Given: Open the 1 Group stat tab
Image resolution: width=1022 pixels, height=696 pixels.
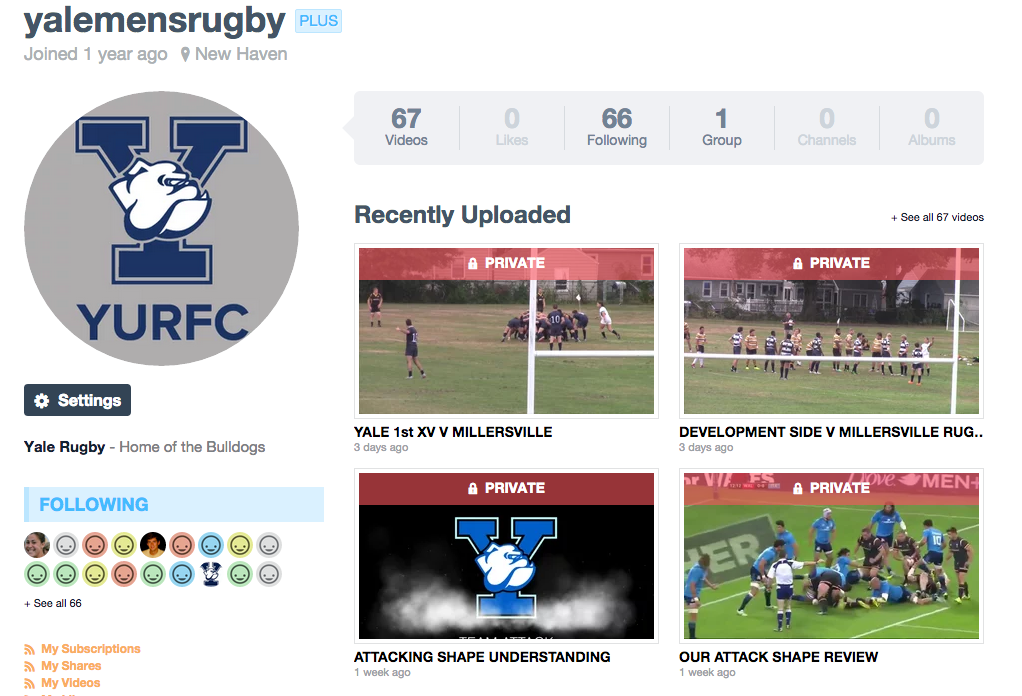Looking at the screenshot, I should (x=722, y=128).
